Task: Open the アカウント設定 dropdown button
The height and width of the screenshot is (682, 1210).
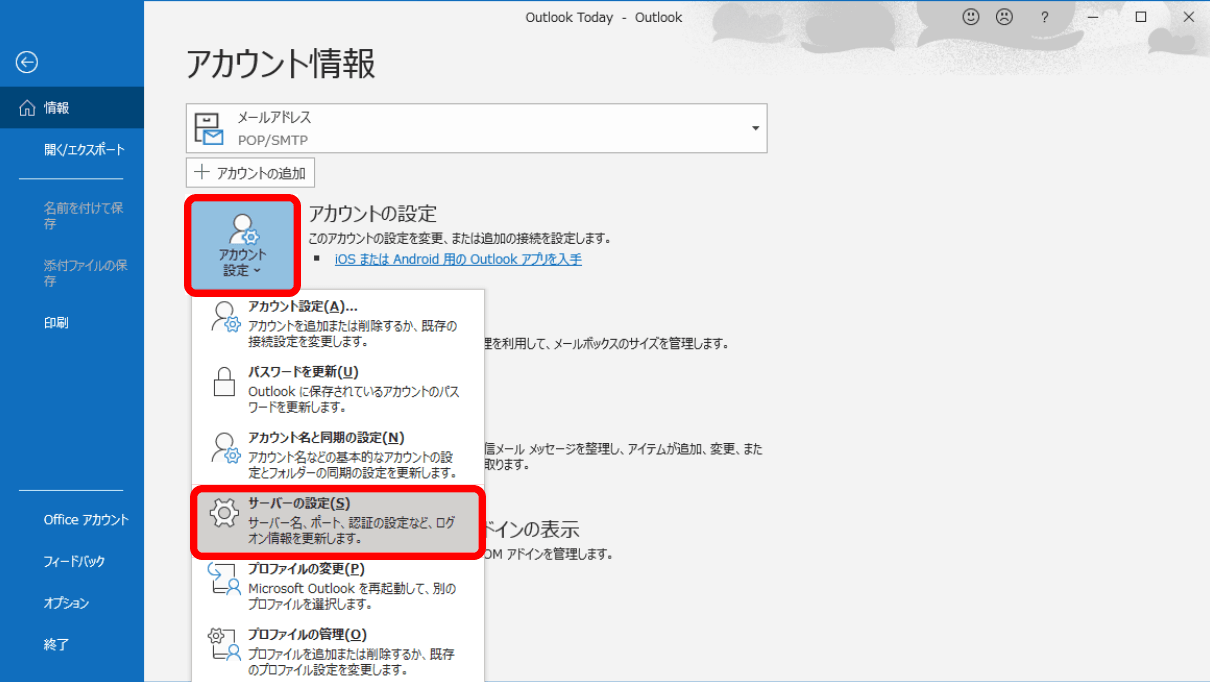Action: tap(242, 246)
